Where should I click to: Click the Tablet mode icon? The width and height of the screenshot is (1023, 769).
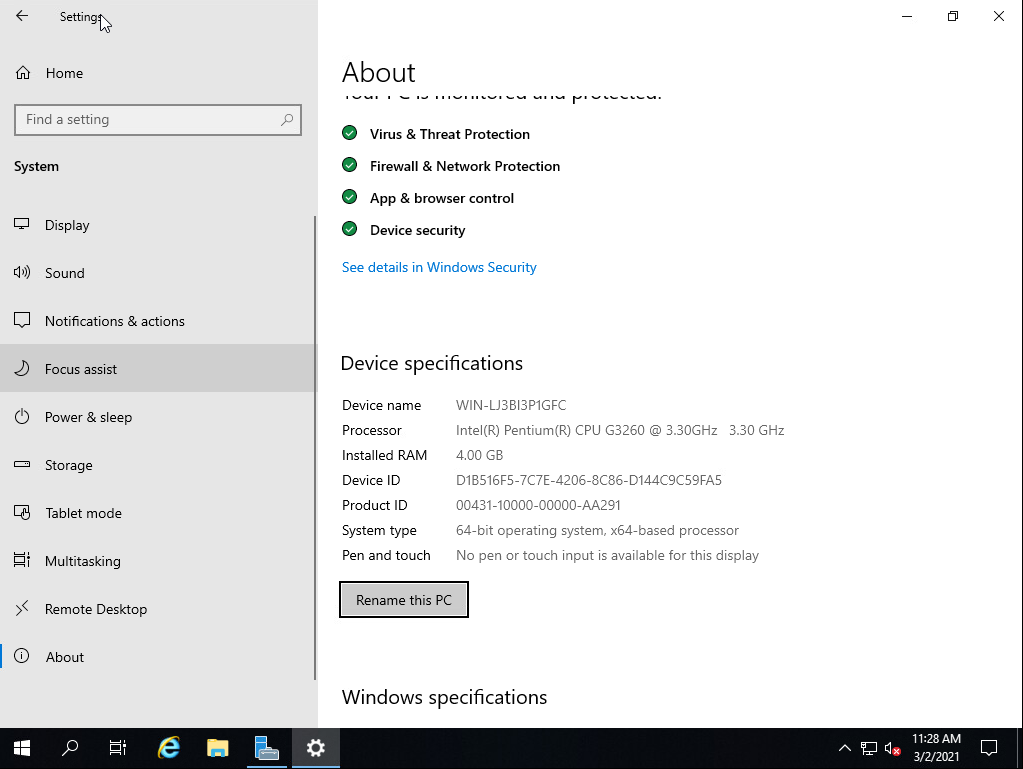[x=22, y=513]
